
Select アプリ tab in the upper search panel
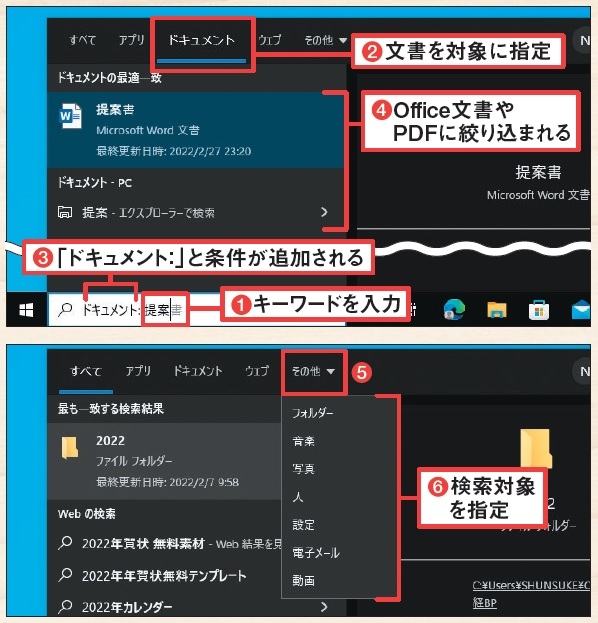[x=132, y=40]
